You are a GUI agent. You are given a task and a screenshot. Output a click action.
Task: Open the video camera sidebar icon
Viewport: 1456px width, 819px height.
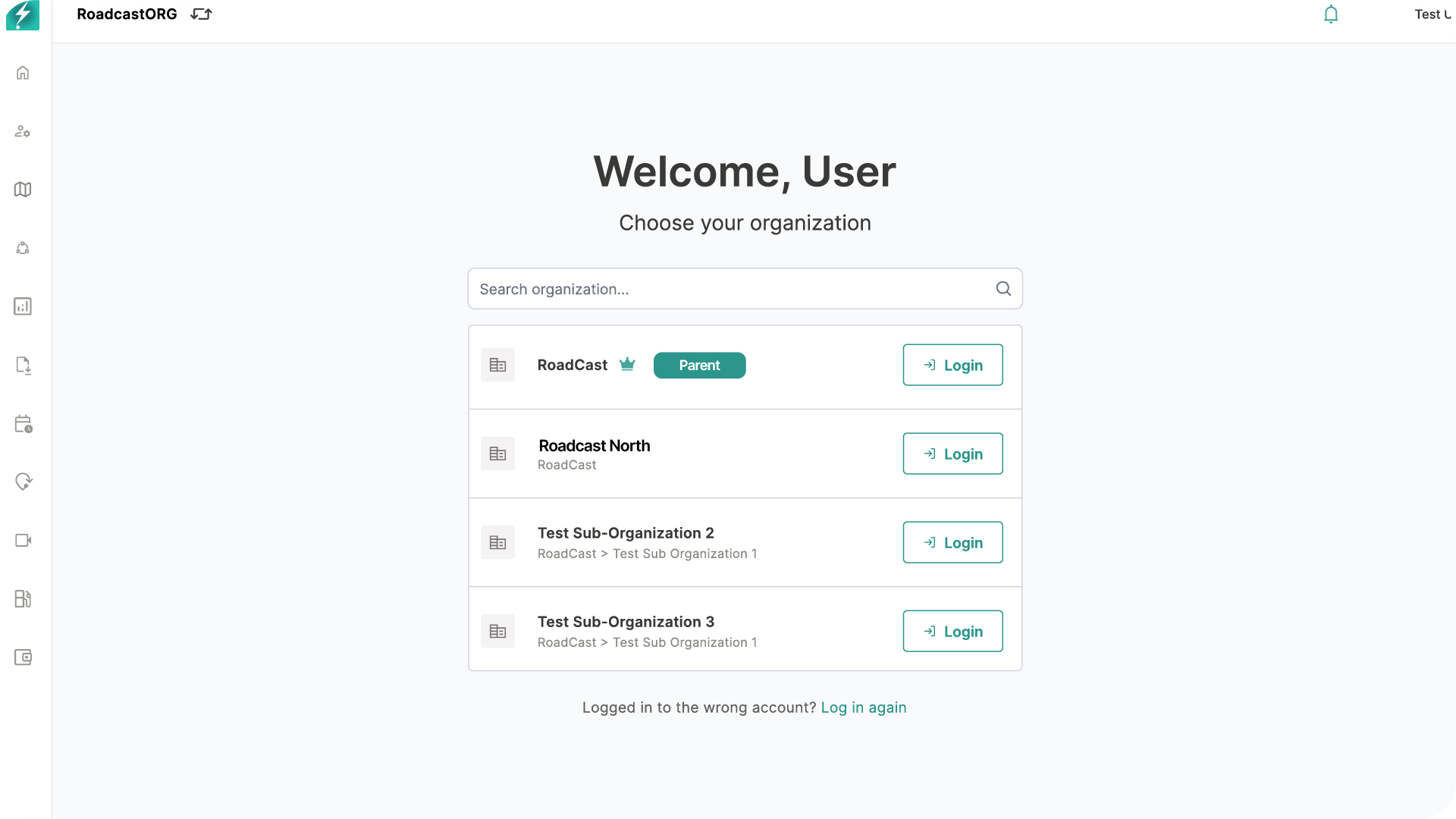pos(23,541)
